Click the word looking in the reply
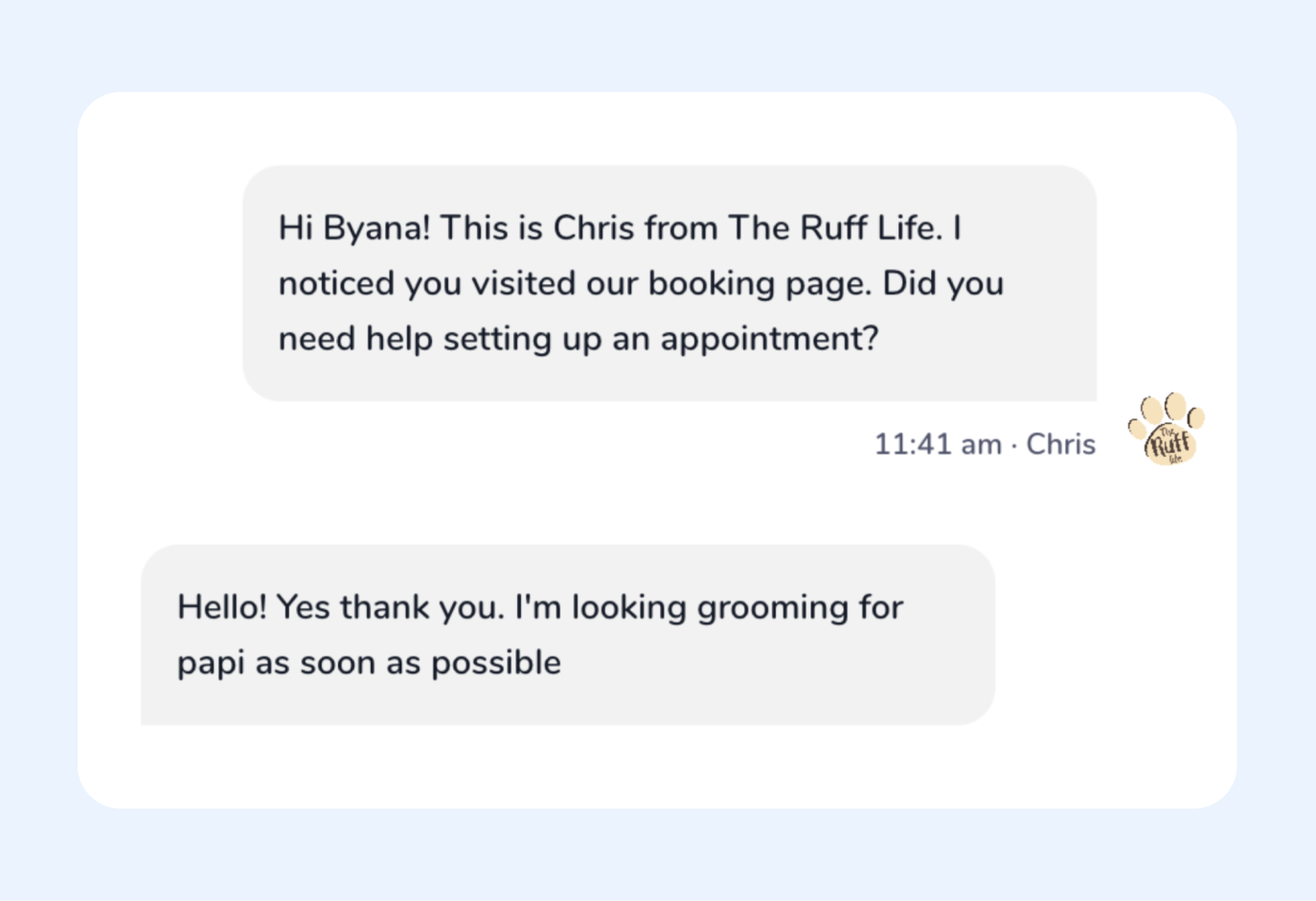1316x901 pixels. tap(629, 607)
